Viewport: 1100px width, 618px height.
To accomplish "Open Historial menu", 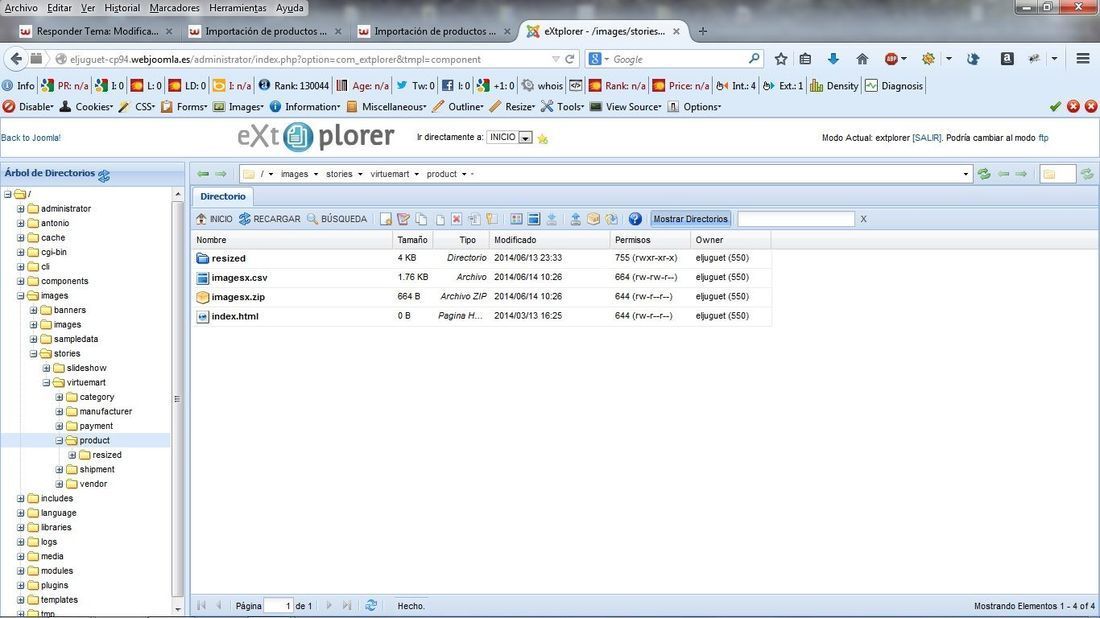I will point(122,8).
